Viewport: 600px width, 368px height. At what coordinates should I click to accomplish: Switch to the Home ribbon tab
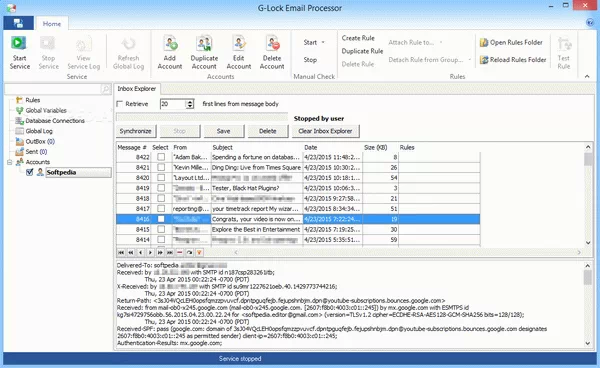[x=52, y=24]
